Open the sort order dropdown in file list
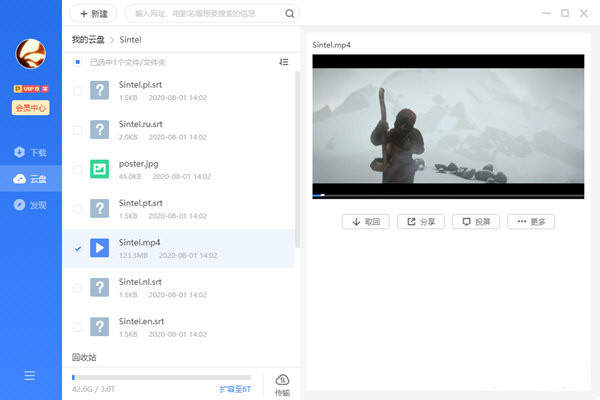The height and width of the screenshot is (400, 600). click(x=284, y=62)
